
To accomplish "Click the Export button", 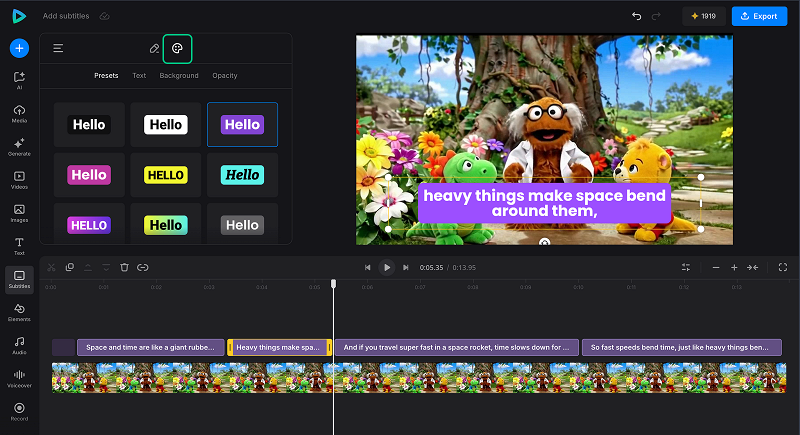I will pyautogui.click(x=759, y=16).
